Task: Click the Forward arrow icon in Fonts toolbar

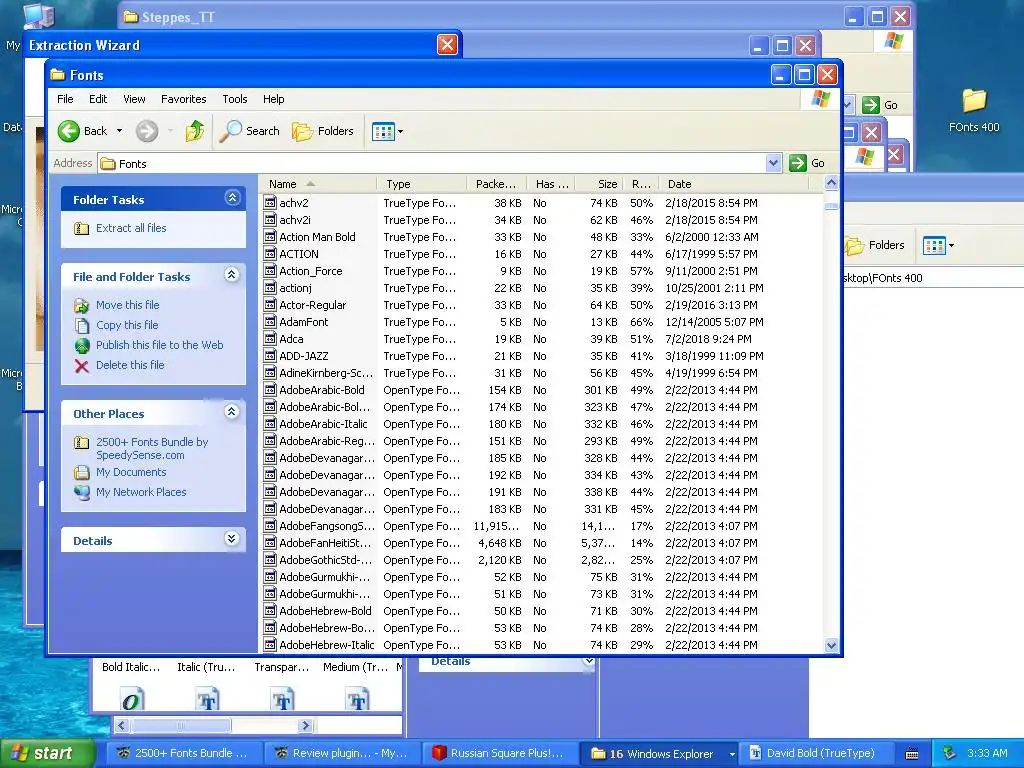Action: [x=147, y=131]
